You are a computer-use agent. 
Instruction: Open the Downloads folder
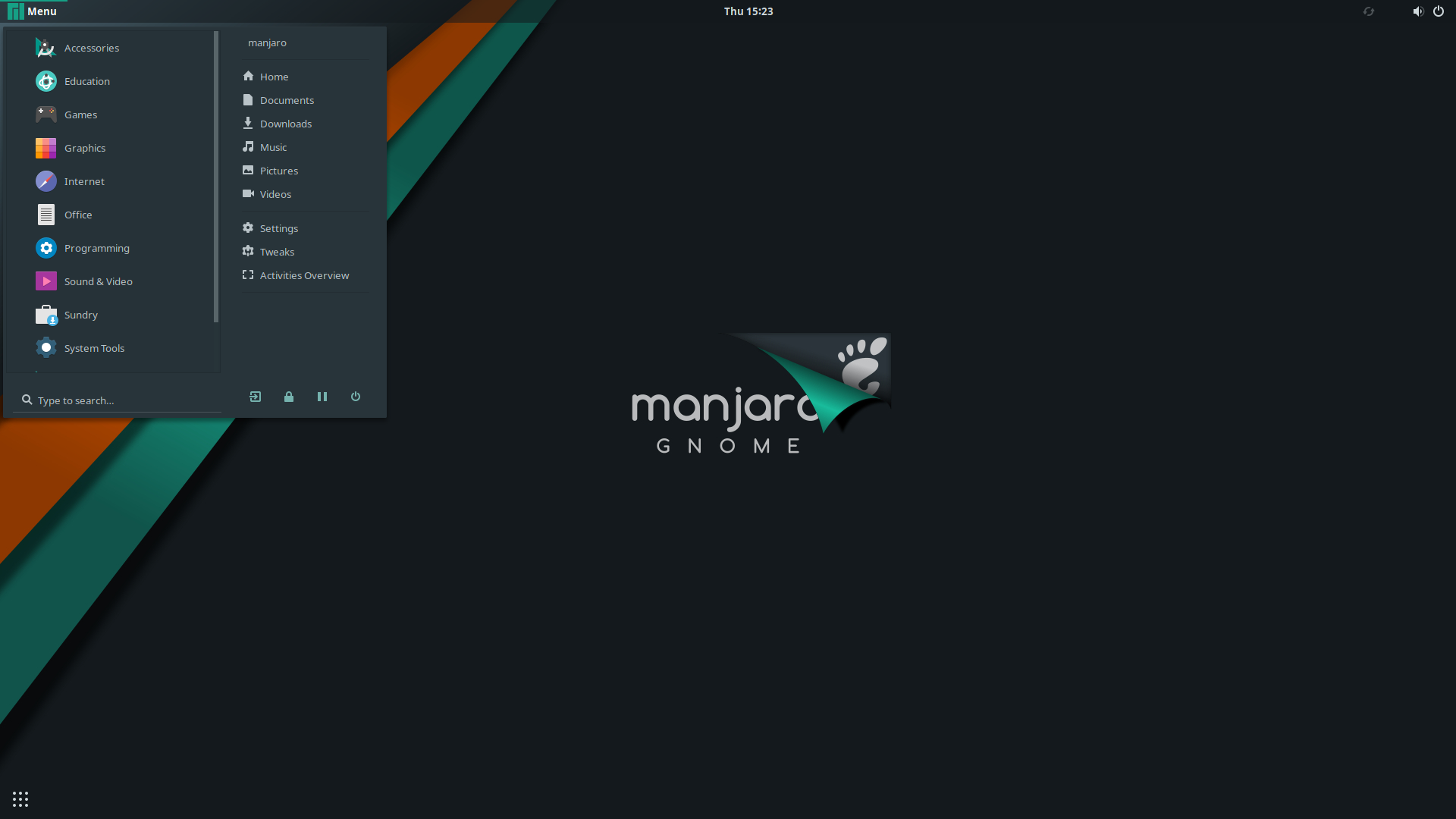[x=286, y=123]
